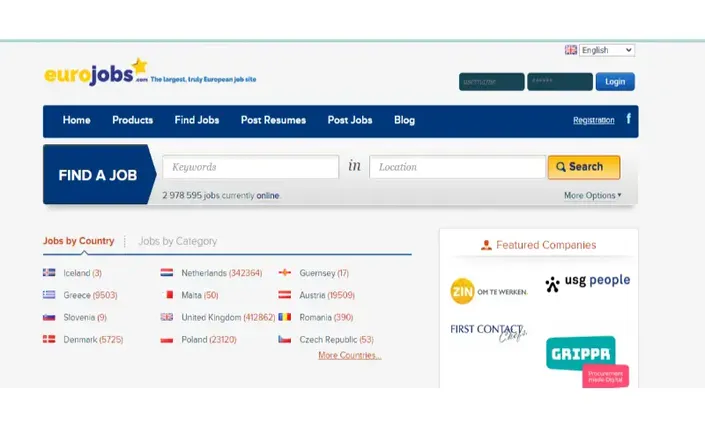The height and width of the screenshot is (427, 705).
Task: Click the Keywords search field
Action: 251,167
